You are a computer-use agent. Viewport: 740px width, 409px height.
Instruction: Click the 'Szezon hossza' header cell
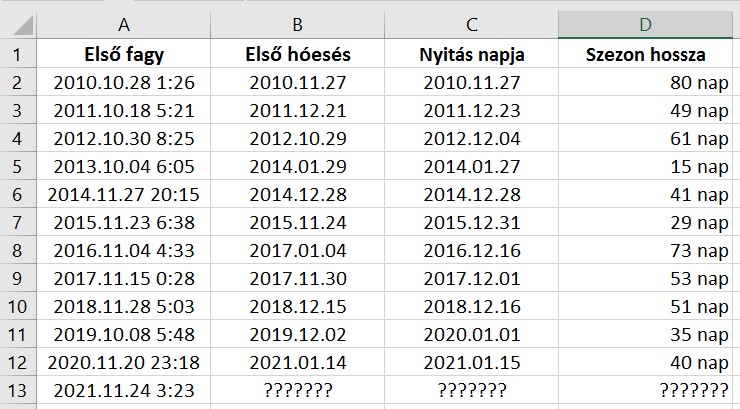646,54
